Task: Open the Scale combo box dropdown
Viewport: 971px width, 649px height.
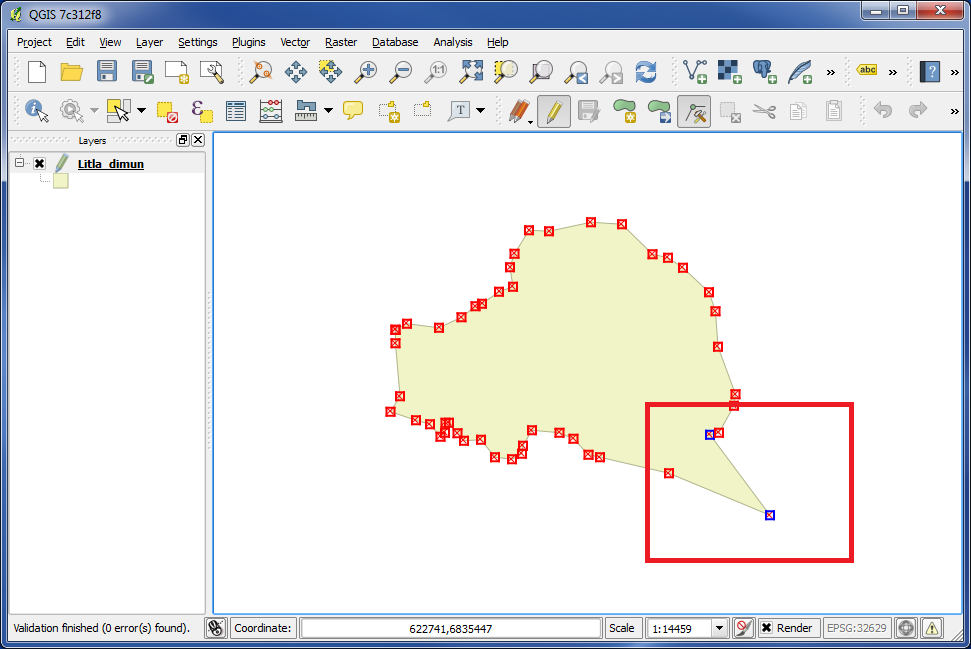Action: click(x=719, y=628)
